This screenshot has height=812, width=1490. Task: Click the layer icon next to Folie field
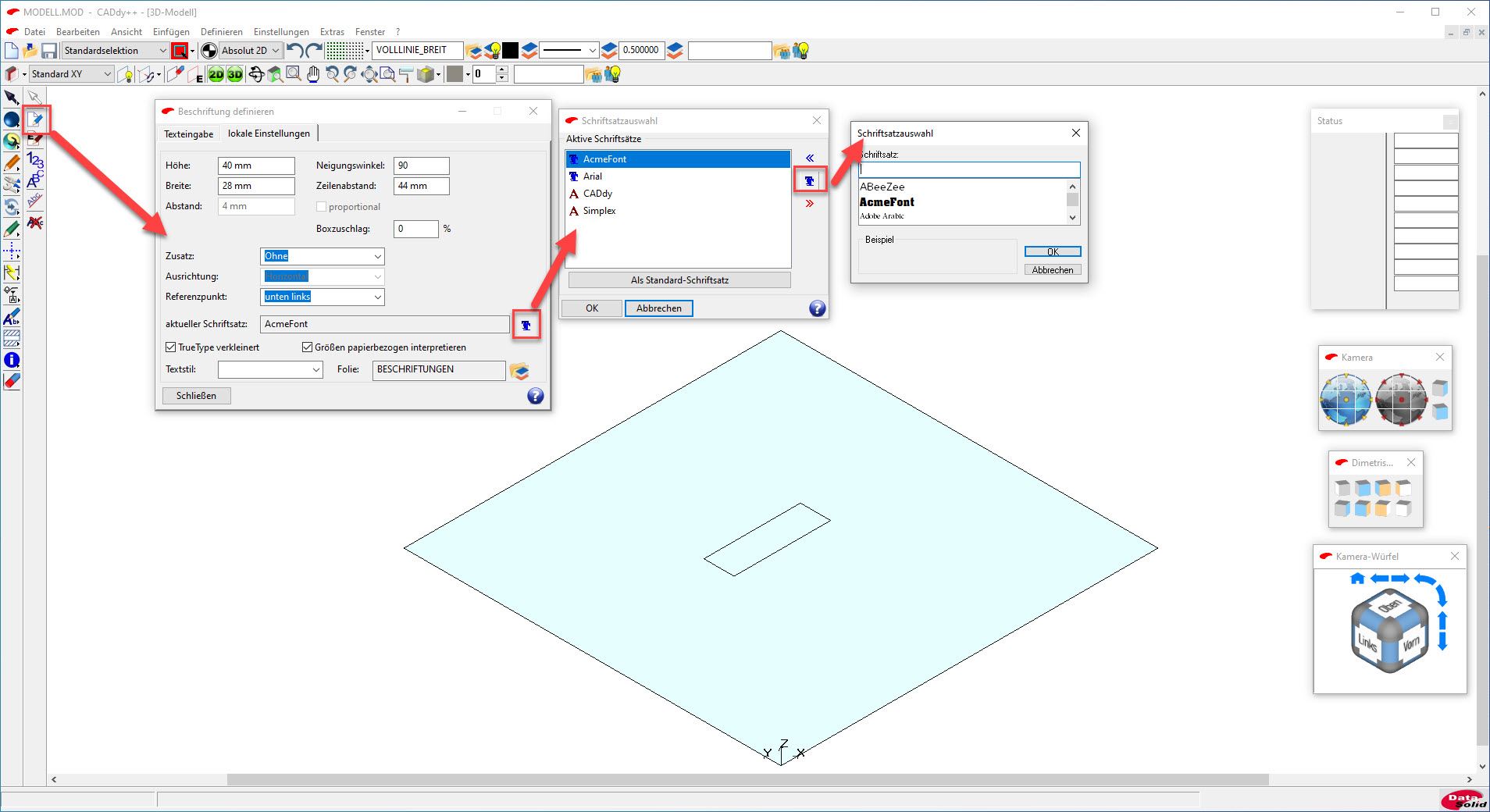point(519,370)
